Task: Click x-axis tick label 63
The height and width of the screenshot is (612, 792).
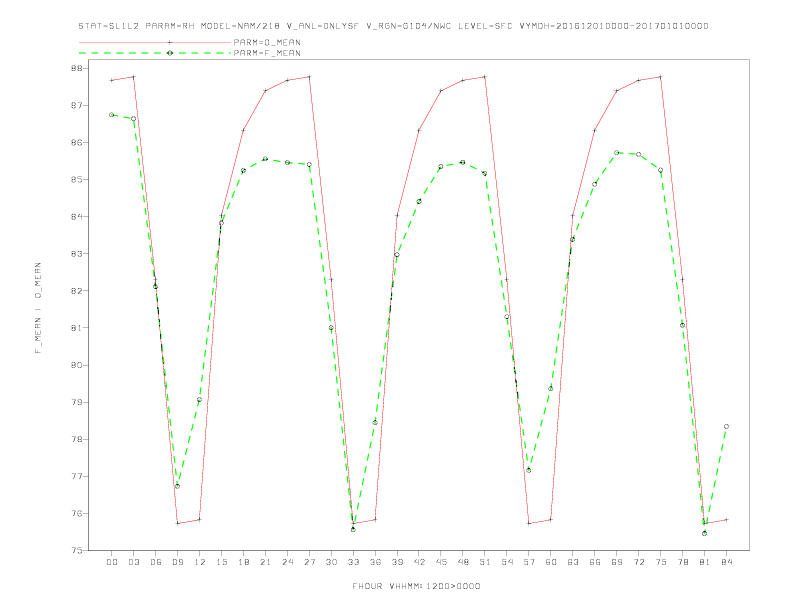Action: click(573, 562)
